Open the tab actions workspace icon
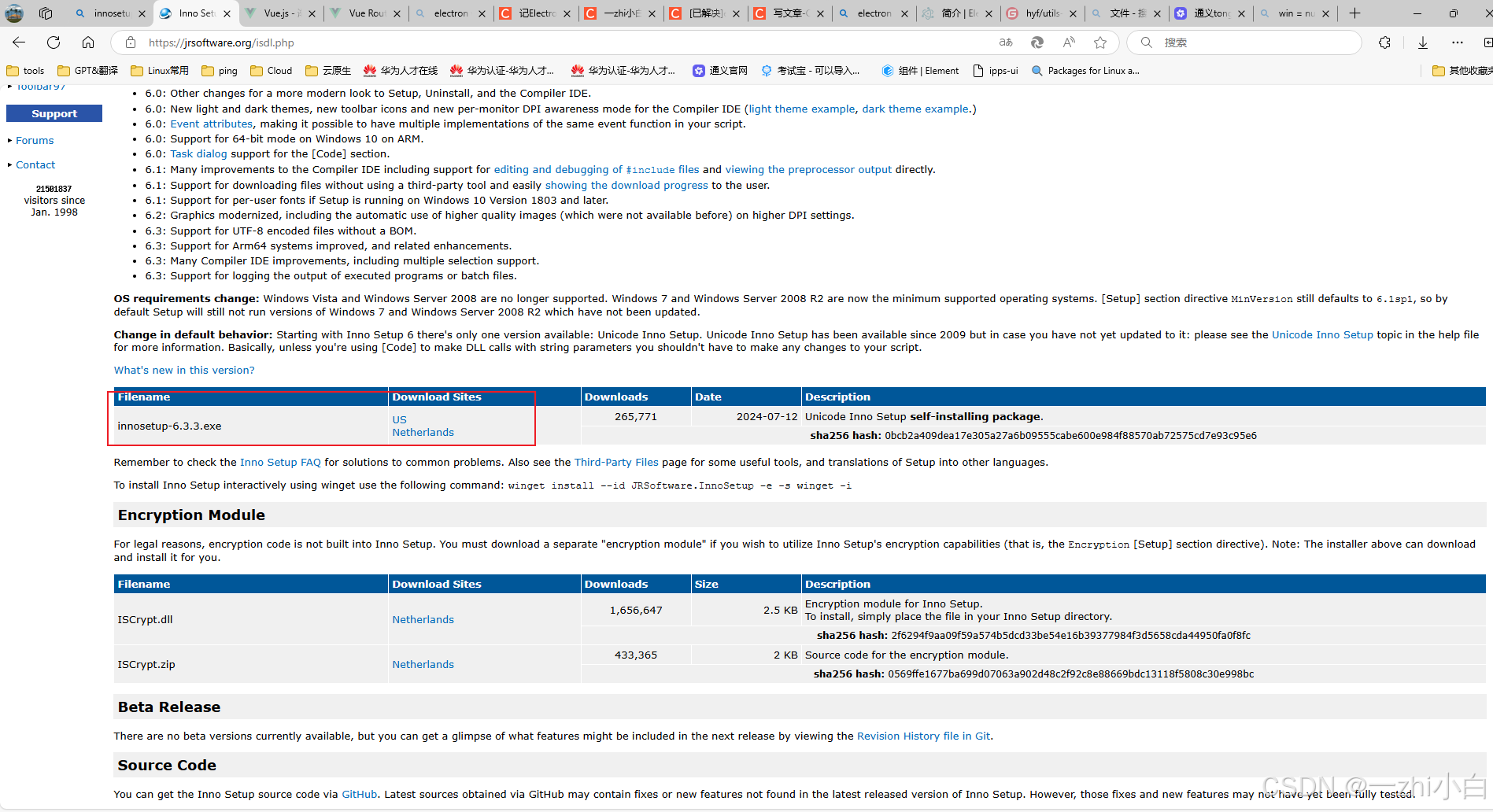 (46, 13)
